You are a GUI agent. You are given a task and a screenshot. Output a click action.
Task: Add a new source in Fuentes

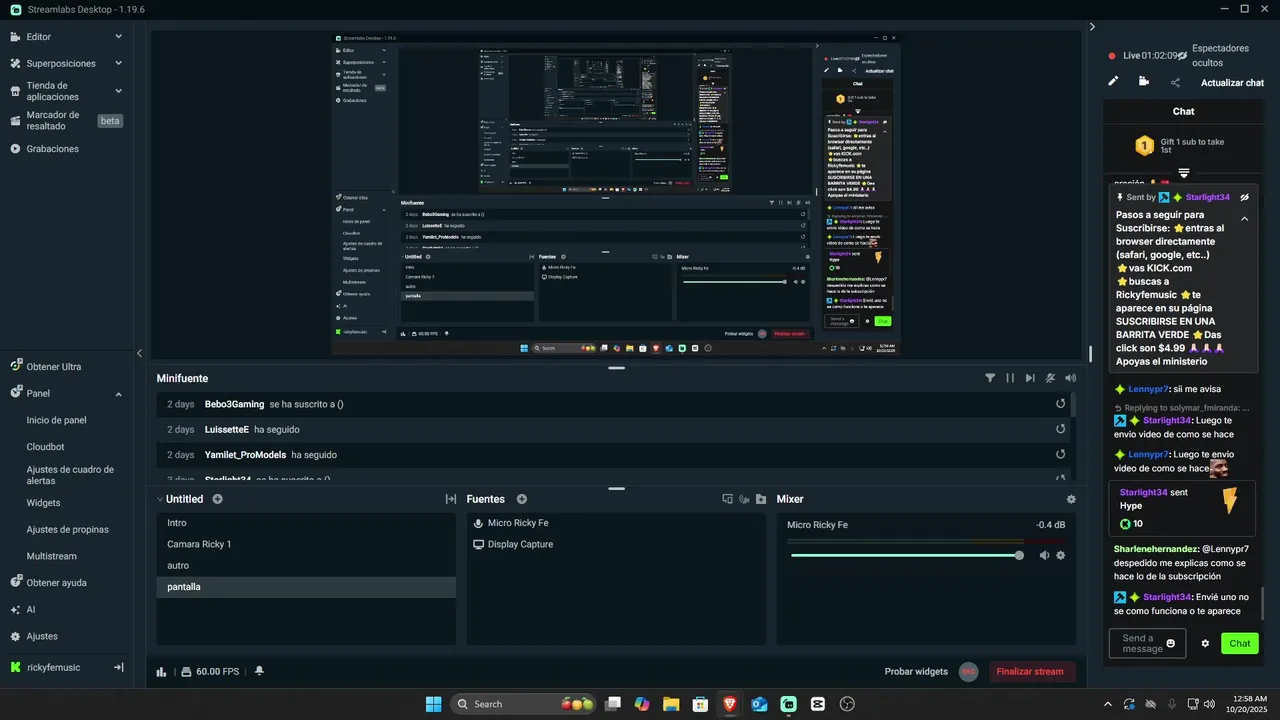point(521,499)
